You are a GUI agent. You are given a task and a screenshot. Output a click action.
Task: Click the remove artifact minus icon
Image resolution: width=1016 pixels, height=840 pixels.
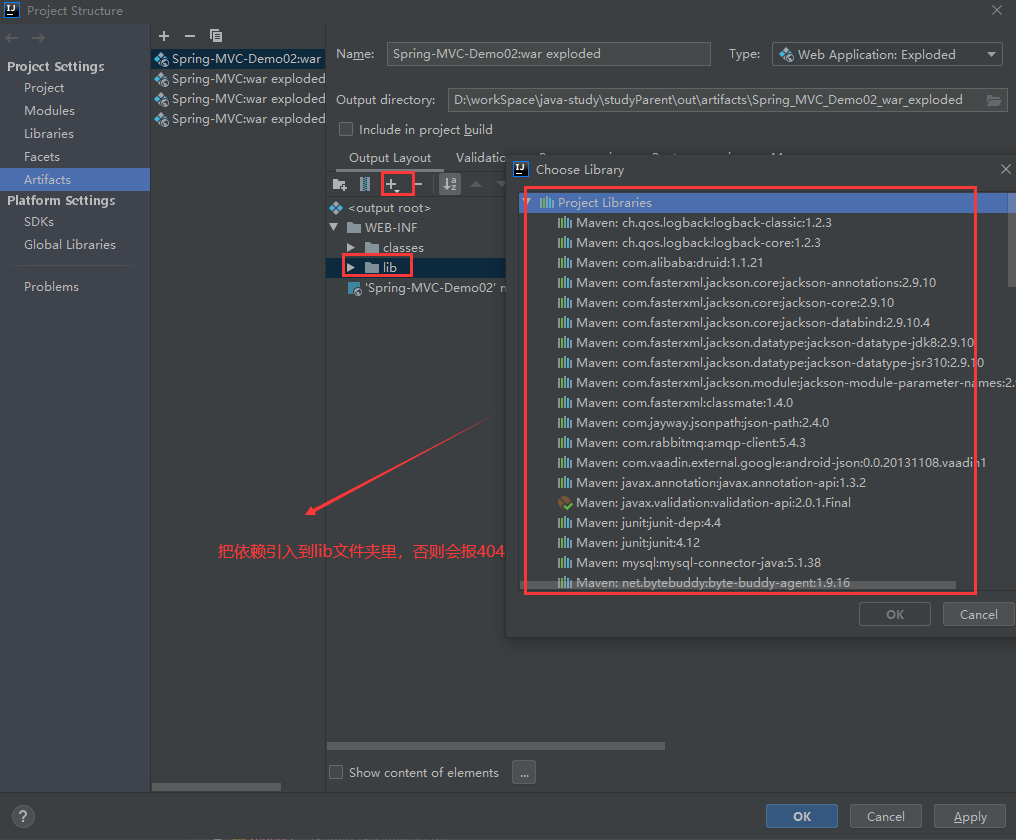(x=190, y=36)
